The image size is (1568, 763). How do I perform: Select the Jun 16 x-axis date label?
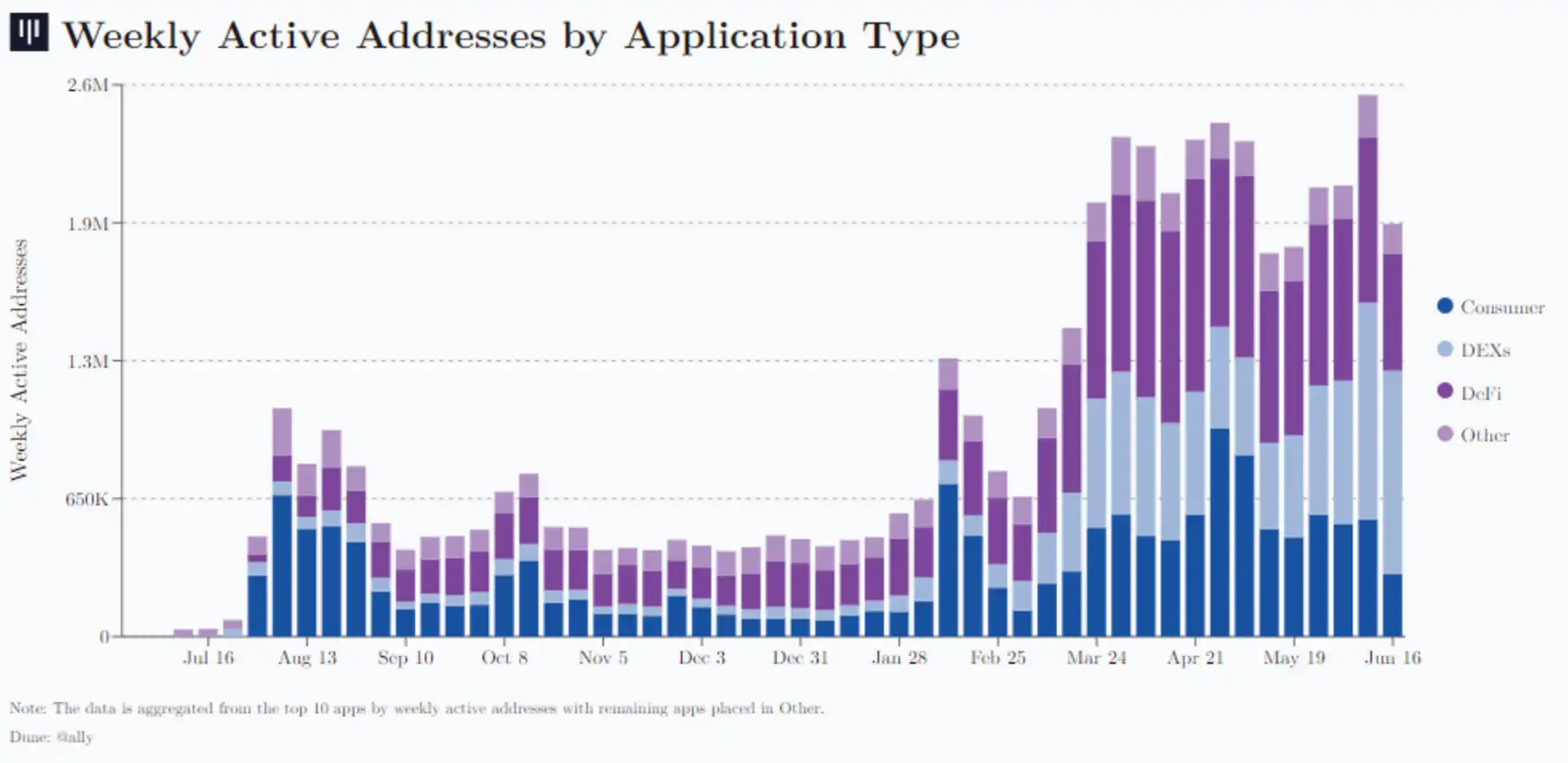point(1392,657)
